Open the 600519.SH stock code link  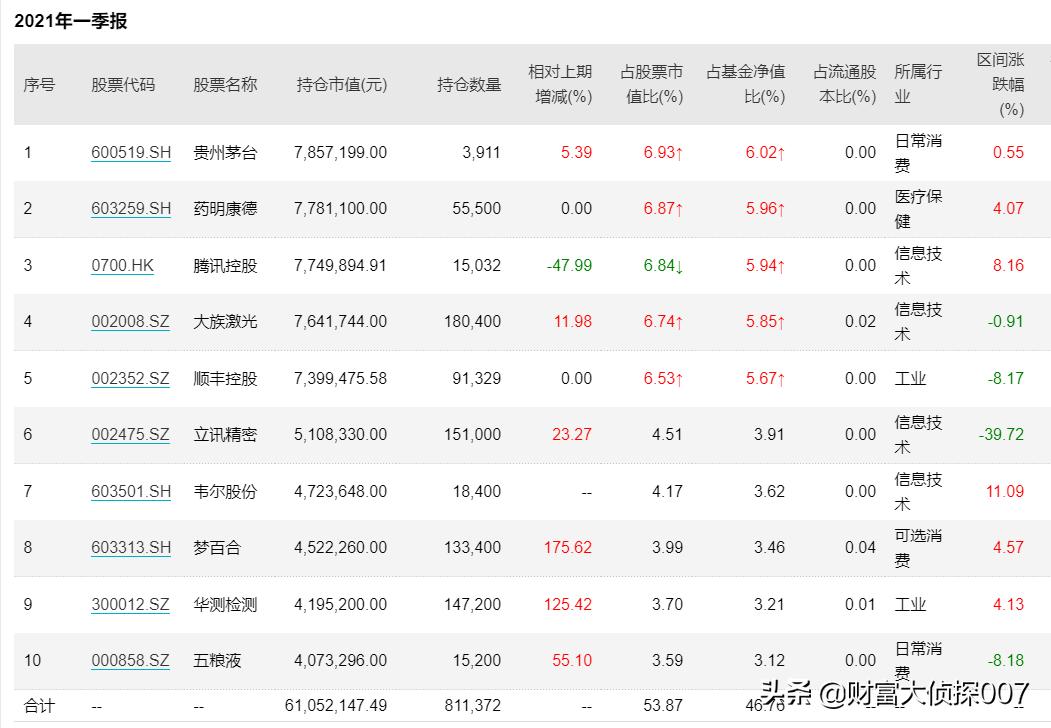[x=130, y=152]
